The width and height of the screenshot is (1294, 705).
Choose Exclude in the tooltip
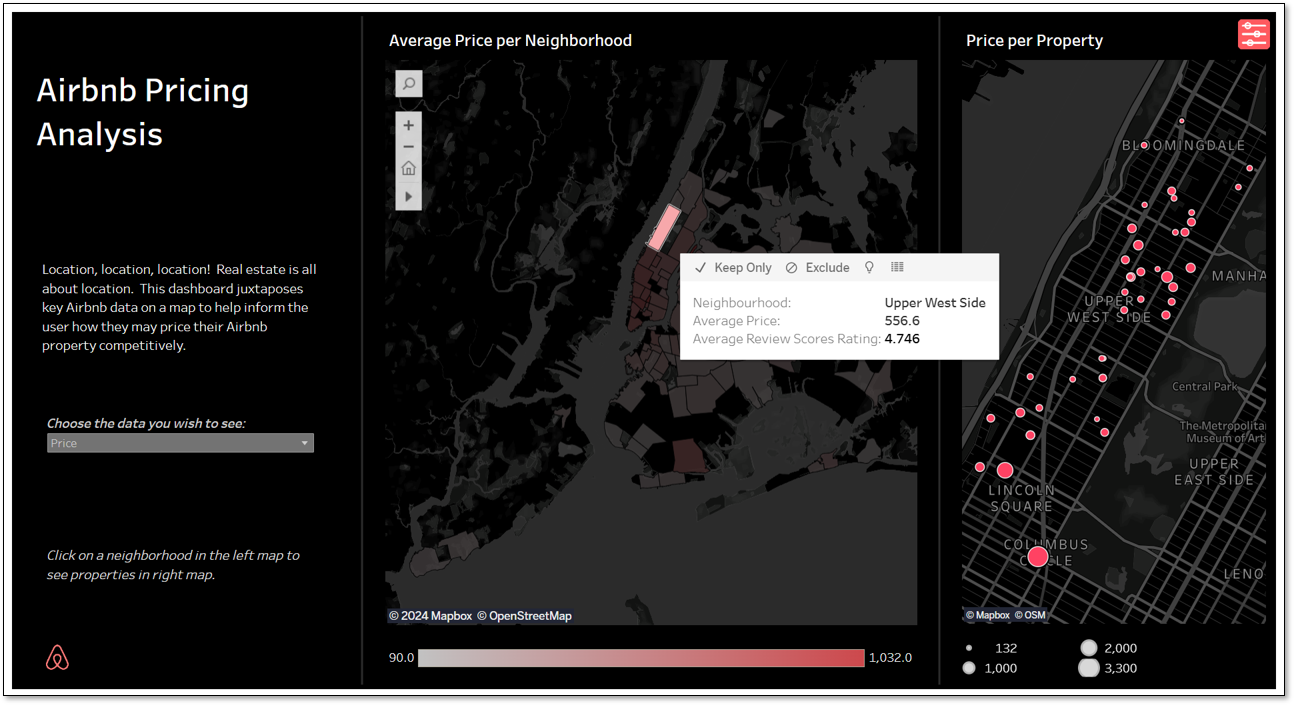click(x=817, y=268)
